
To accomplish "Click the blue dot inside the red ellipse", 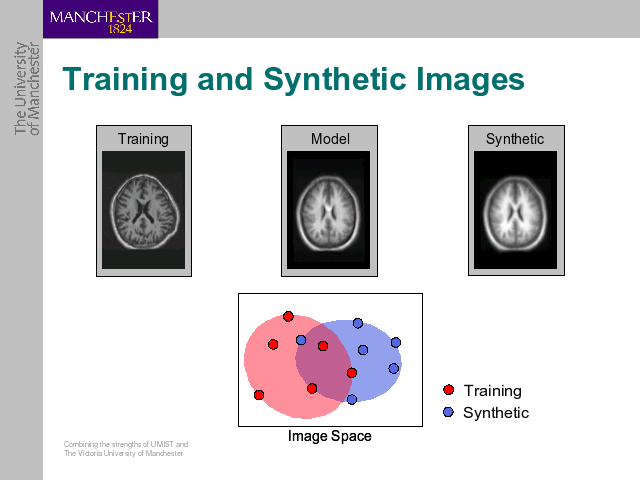I will point(301,340).
